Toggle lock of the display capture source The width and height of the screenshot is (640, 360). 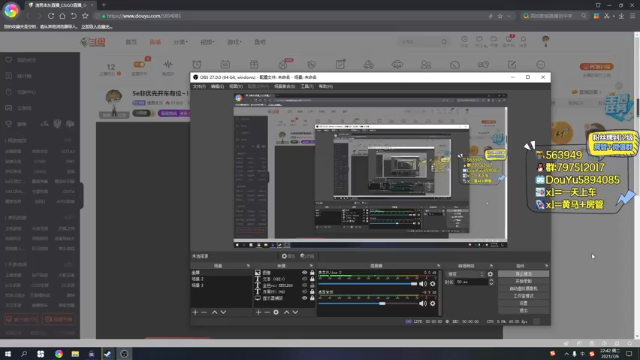tap(312, 298)
